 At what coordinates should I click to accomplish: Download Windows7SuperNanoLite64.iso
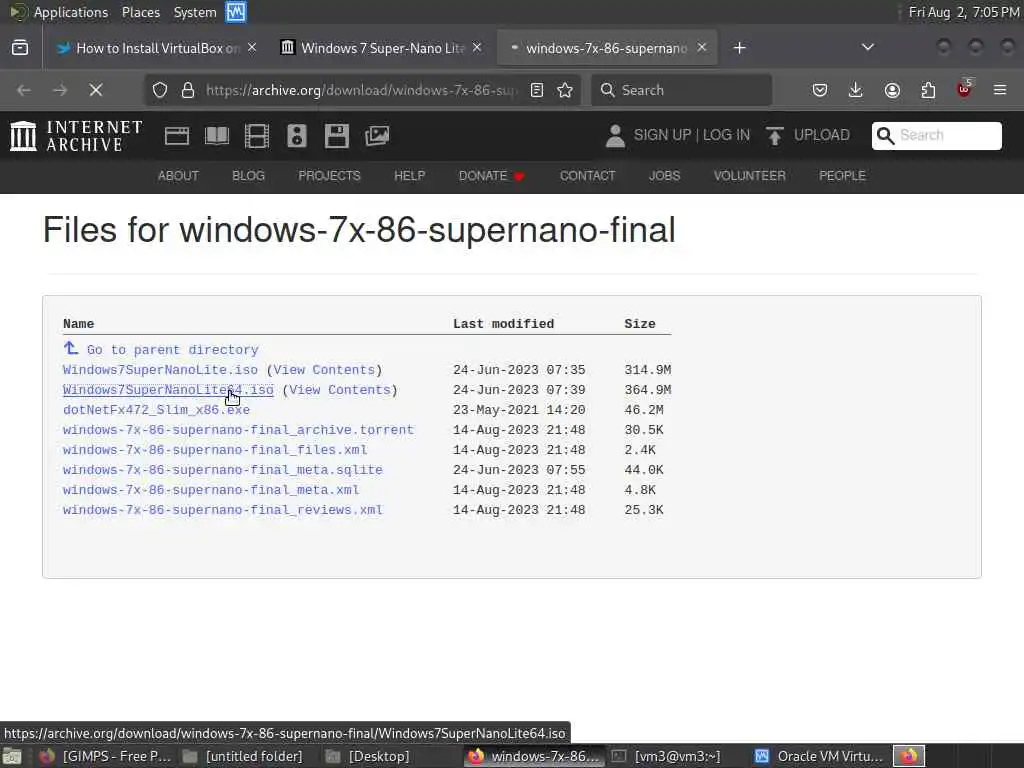(168, 390)
